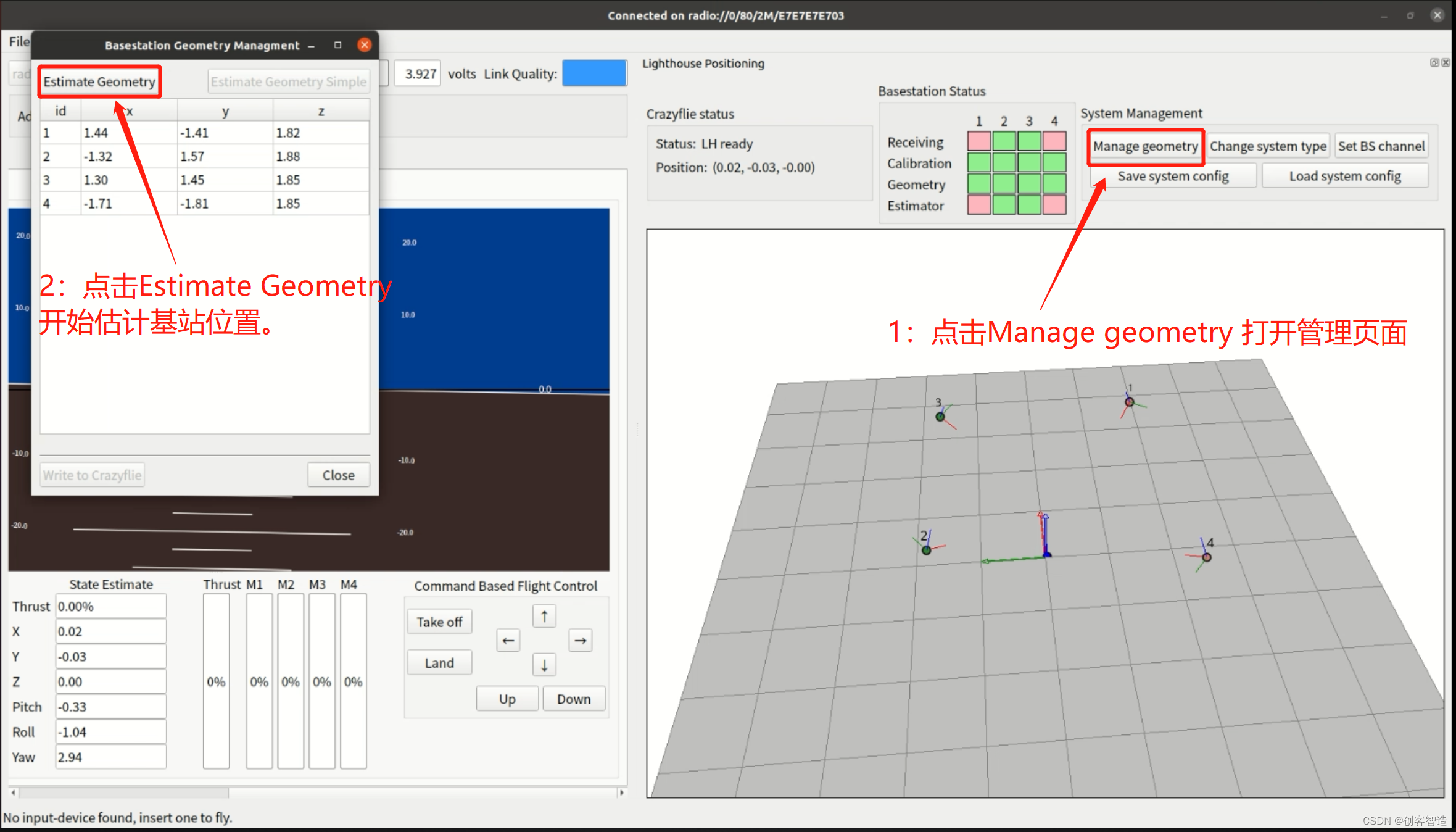This screenshot has width=1456, height=832.
Task: Undock the Lighthouse Positioning panel icon
Action: coord(1434,62)
